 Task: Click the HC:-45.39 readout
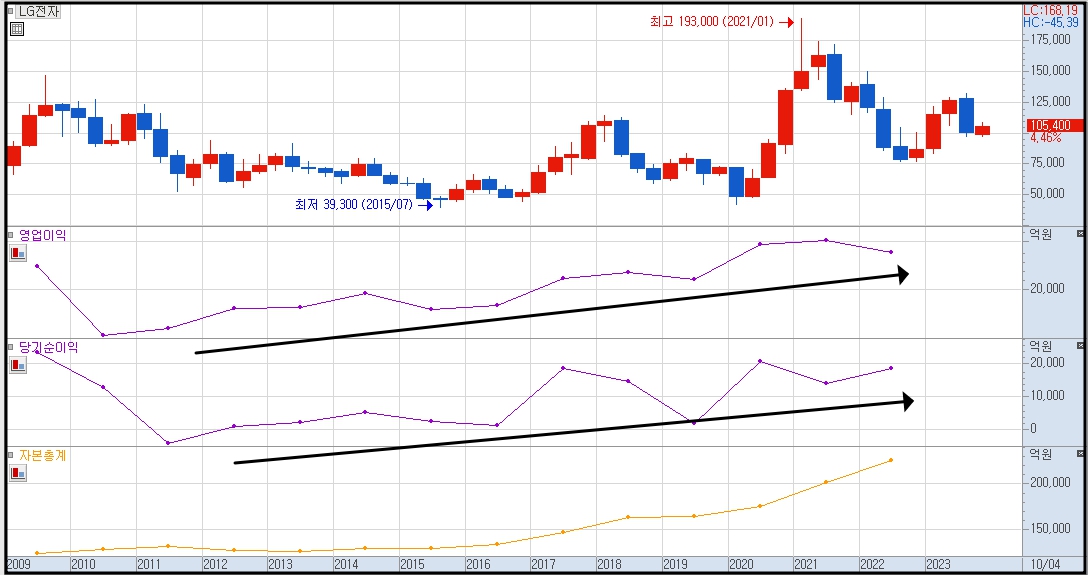[x=1051, y=22]
